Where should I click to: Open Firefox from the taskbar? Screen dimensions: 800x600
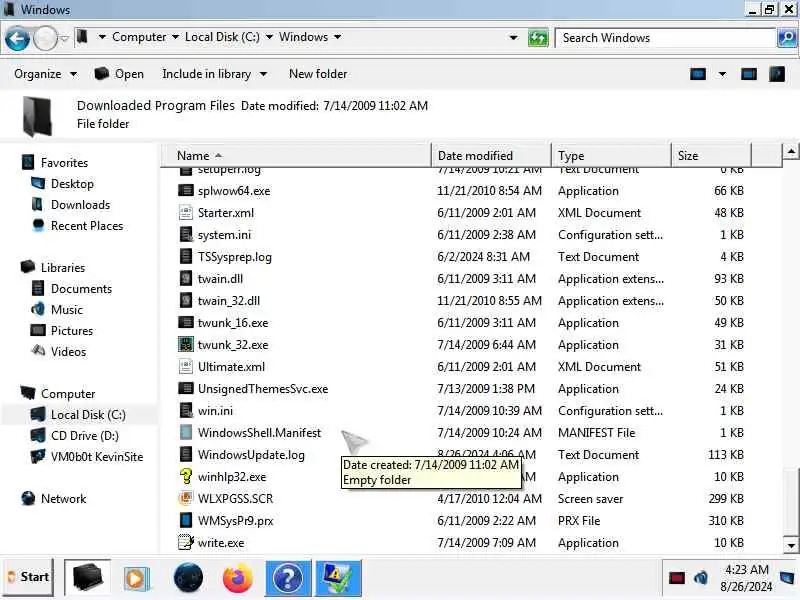point(238,579)
